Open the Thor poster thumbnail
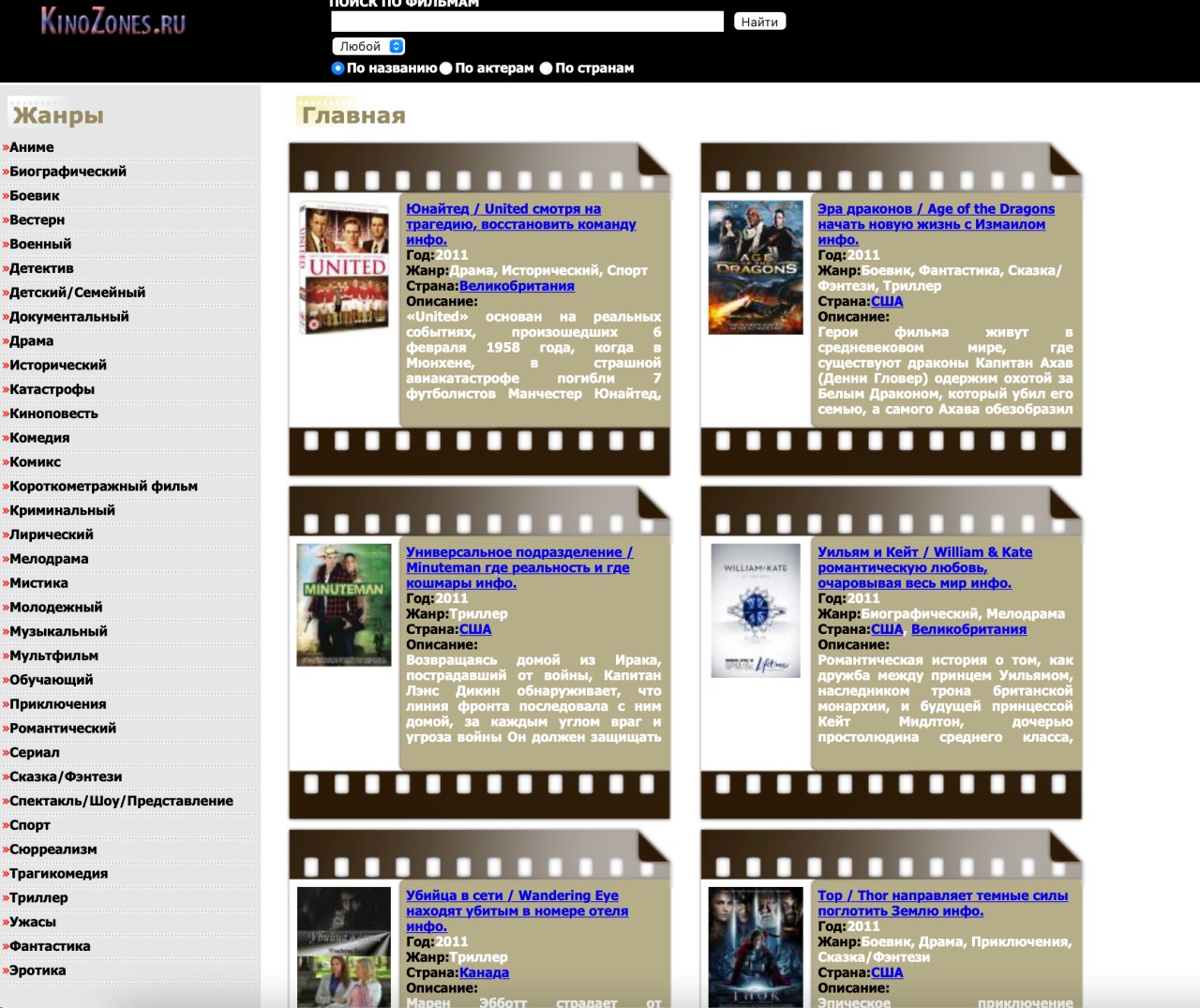Screen dimensions: 1200x1008 click(756, 947)
